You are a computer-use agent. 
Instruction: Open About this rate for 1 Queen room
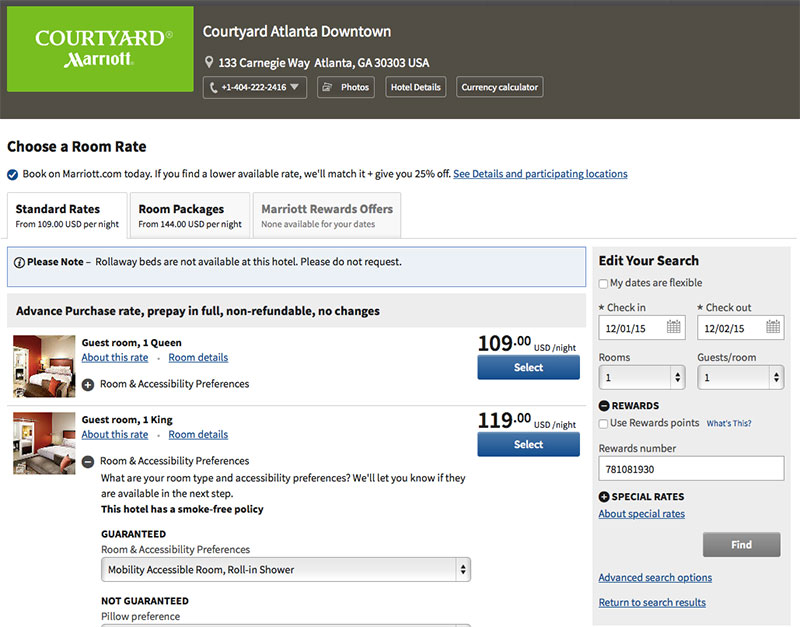(115, 358)
